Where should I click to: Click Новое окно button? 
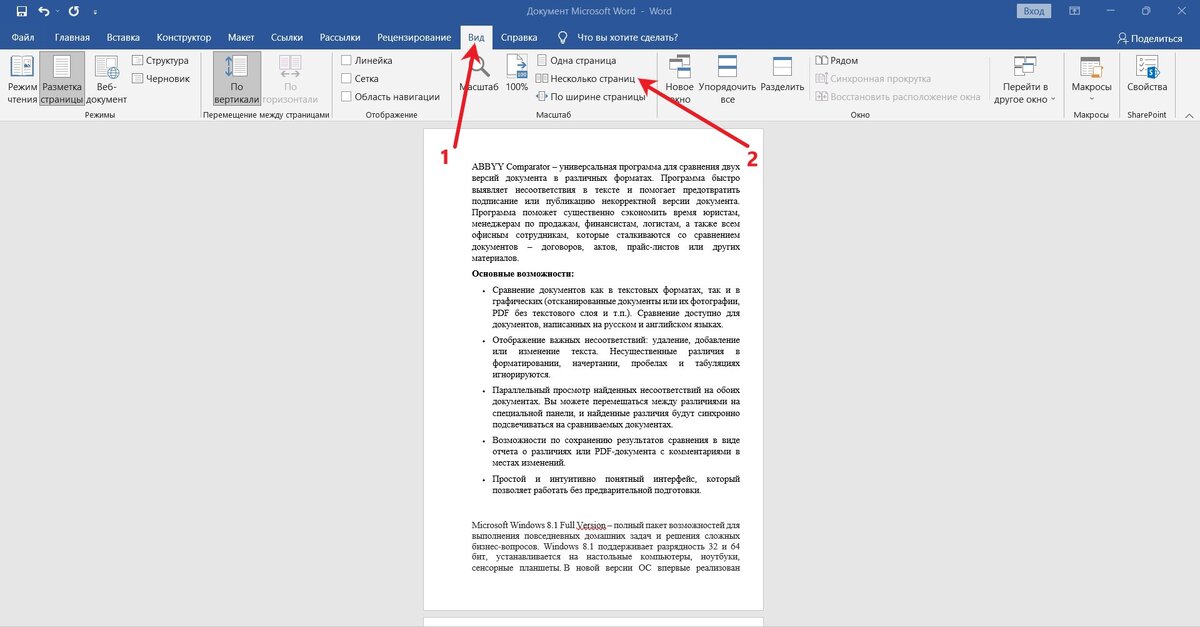(x=679, y=80)
